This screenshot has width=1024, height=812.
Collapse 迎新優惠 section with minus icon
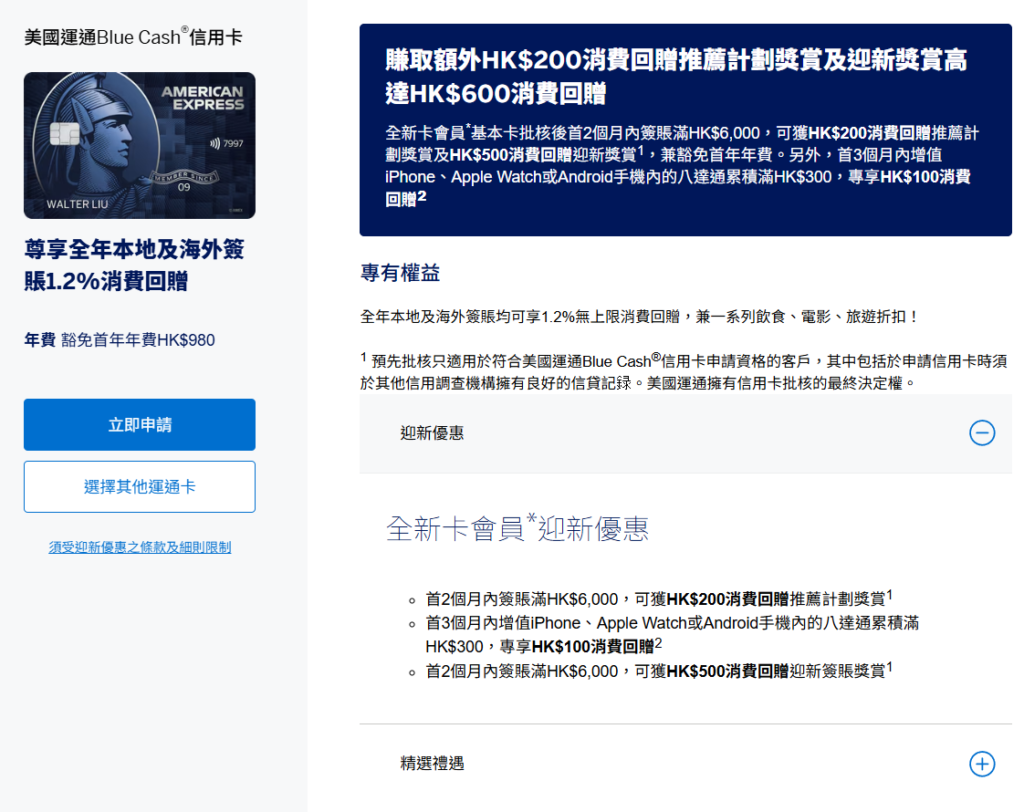982,433
